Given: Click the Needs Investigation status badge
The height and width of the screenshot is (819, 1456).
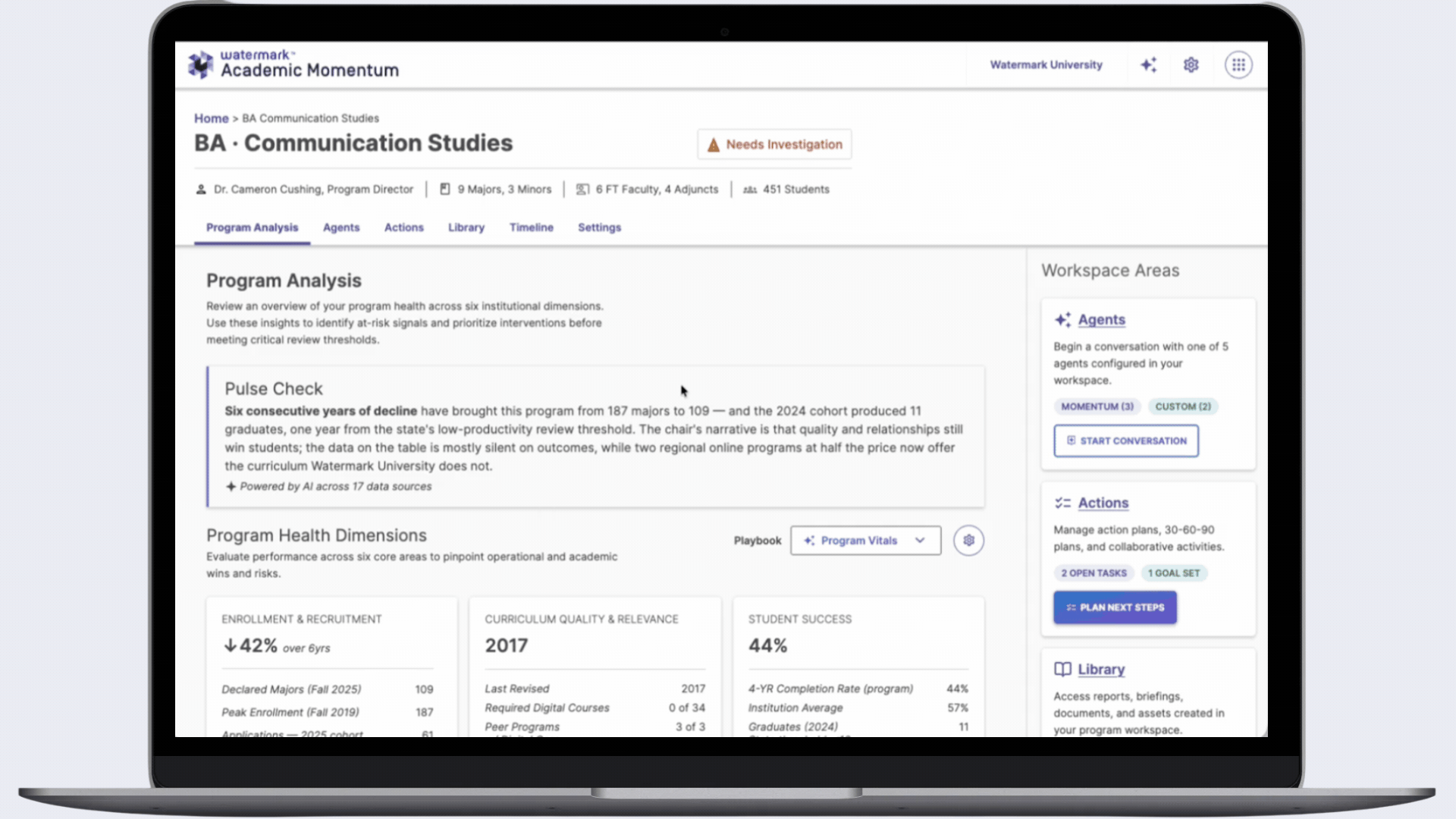Looking at the screenshot, I should click(774, 144).
